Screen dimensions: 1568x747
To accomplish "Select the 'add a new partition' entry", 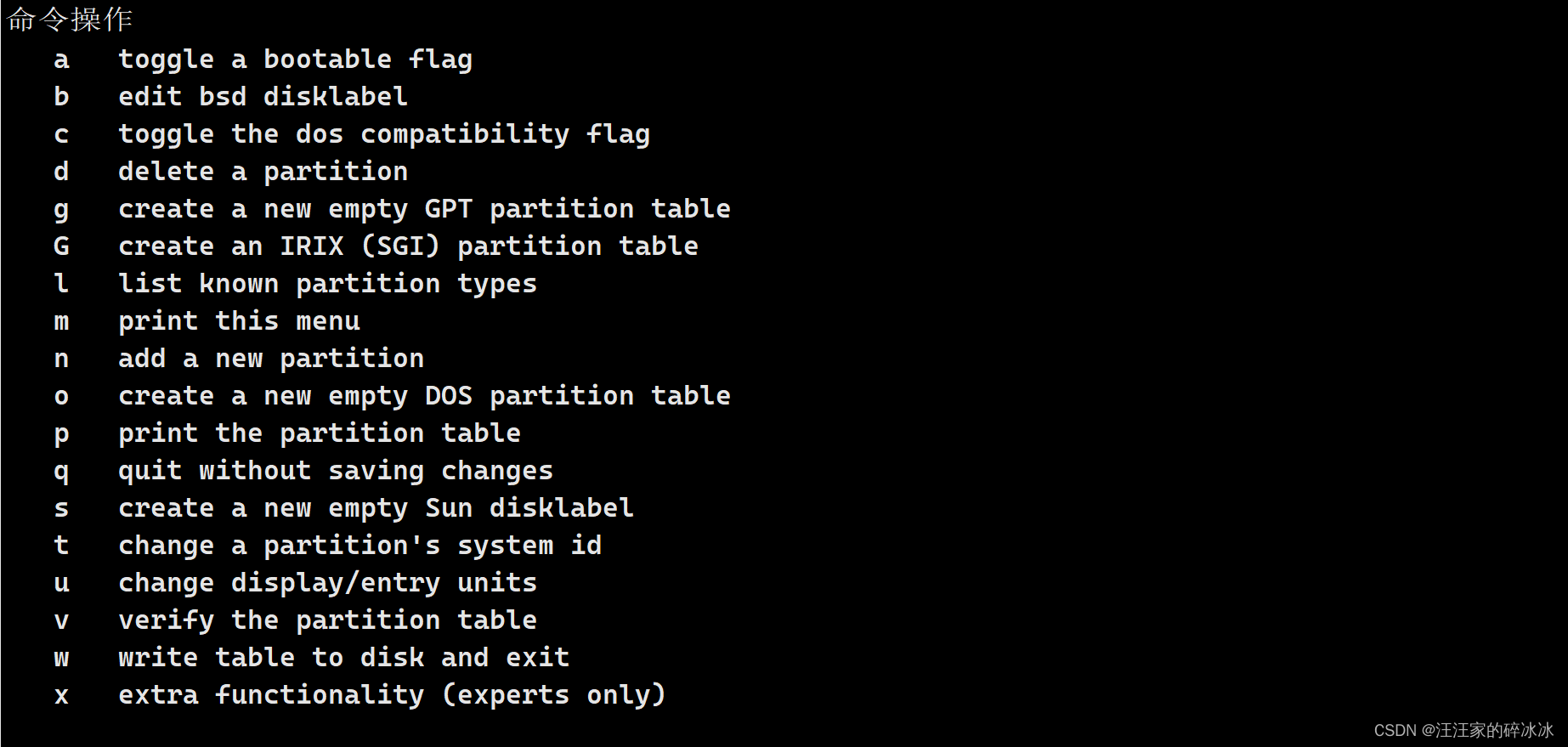I will click(x=271, y=359).
